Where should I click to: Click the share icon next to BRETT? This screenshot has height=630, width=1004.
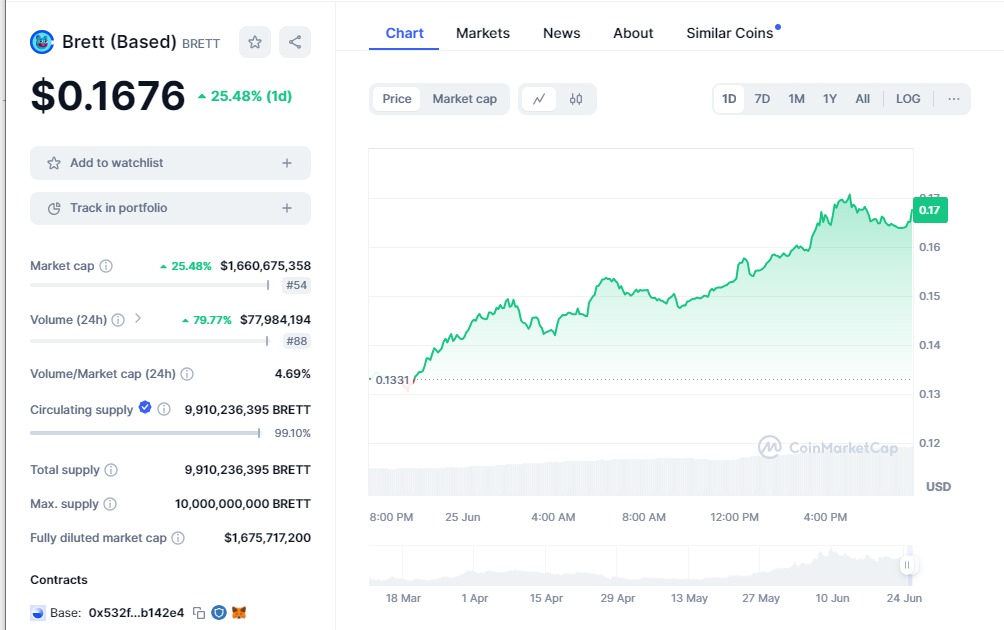point(295,42)
